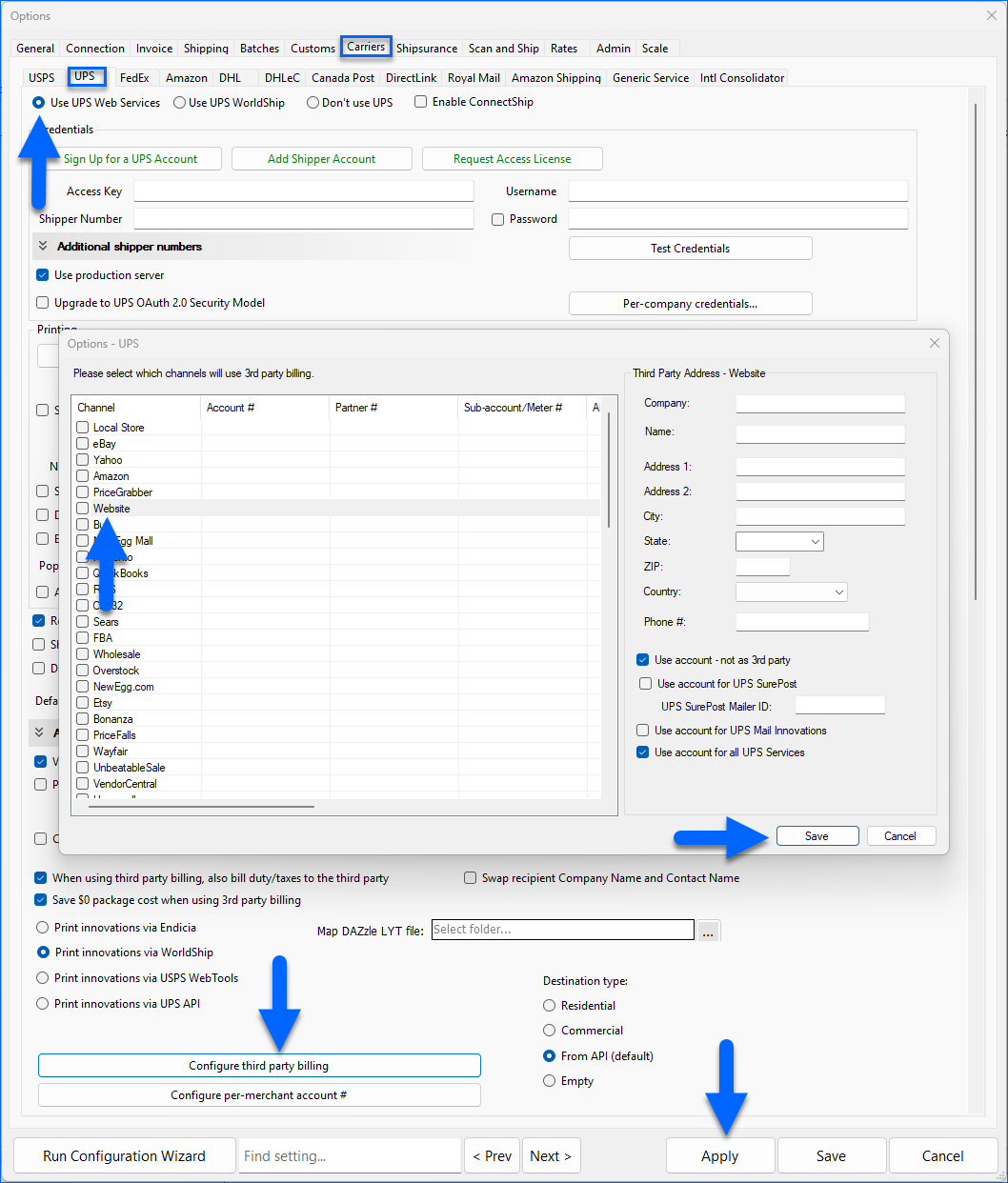Click the channel list vertical scrollbar
Viewport: 1008px width, 1183px height.
click(609, 469)
